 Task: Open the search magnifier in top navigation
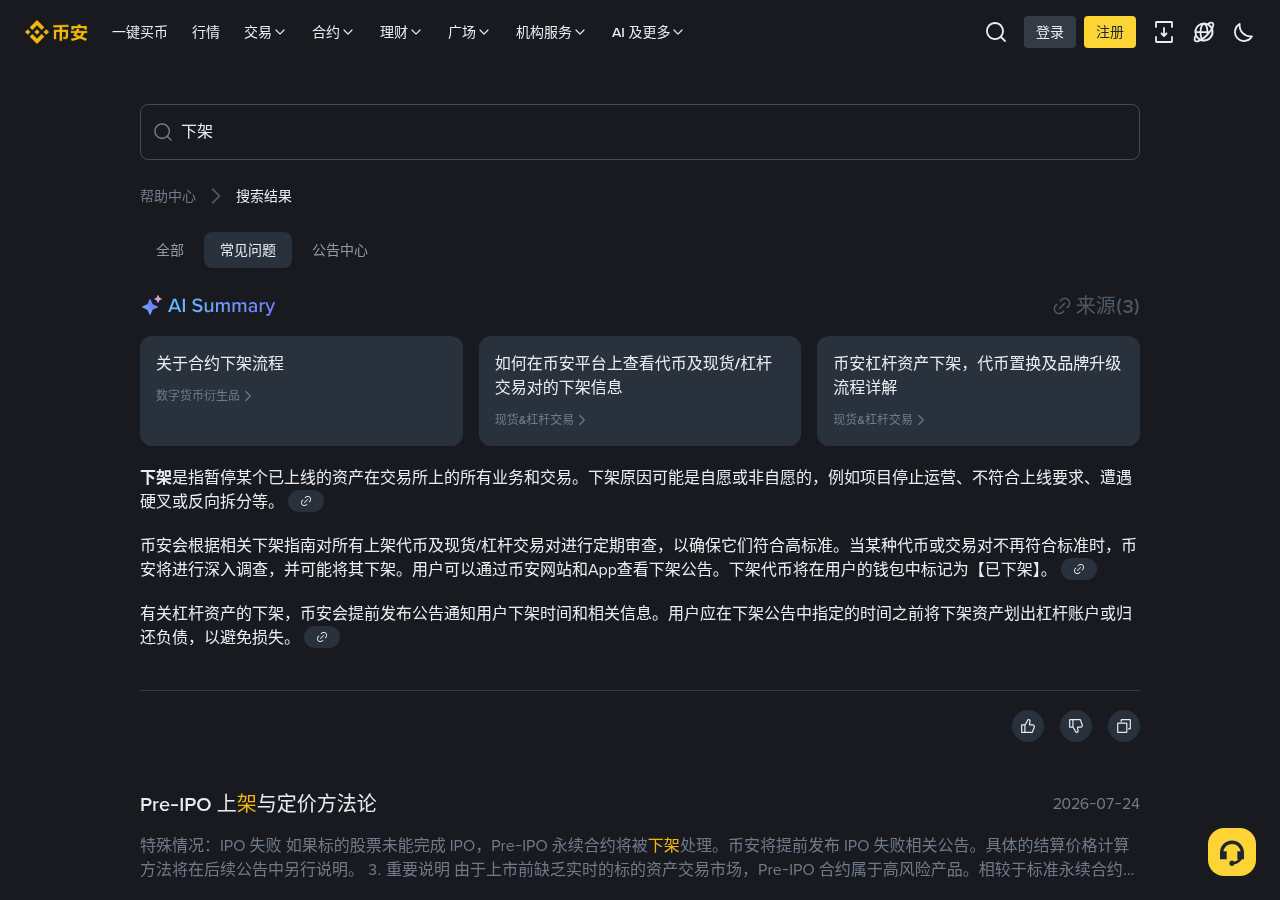pyautogui.click(x=996, y=32)
